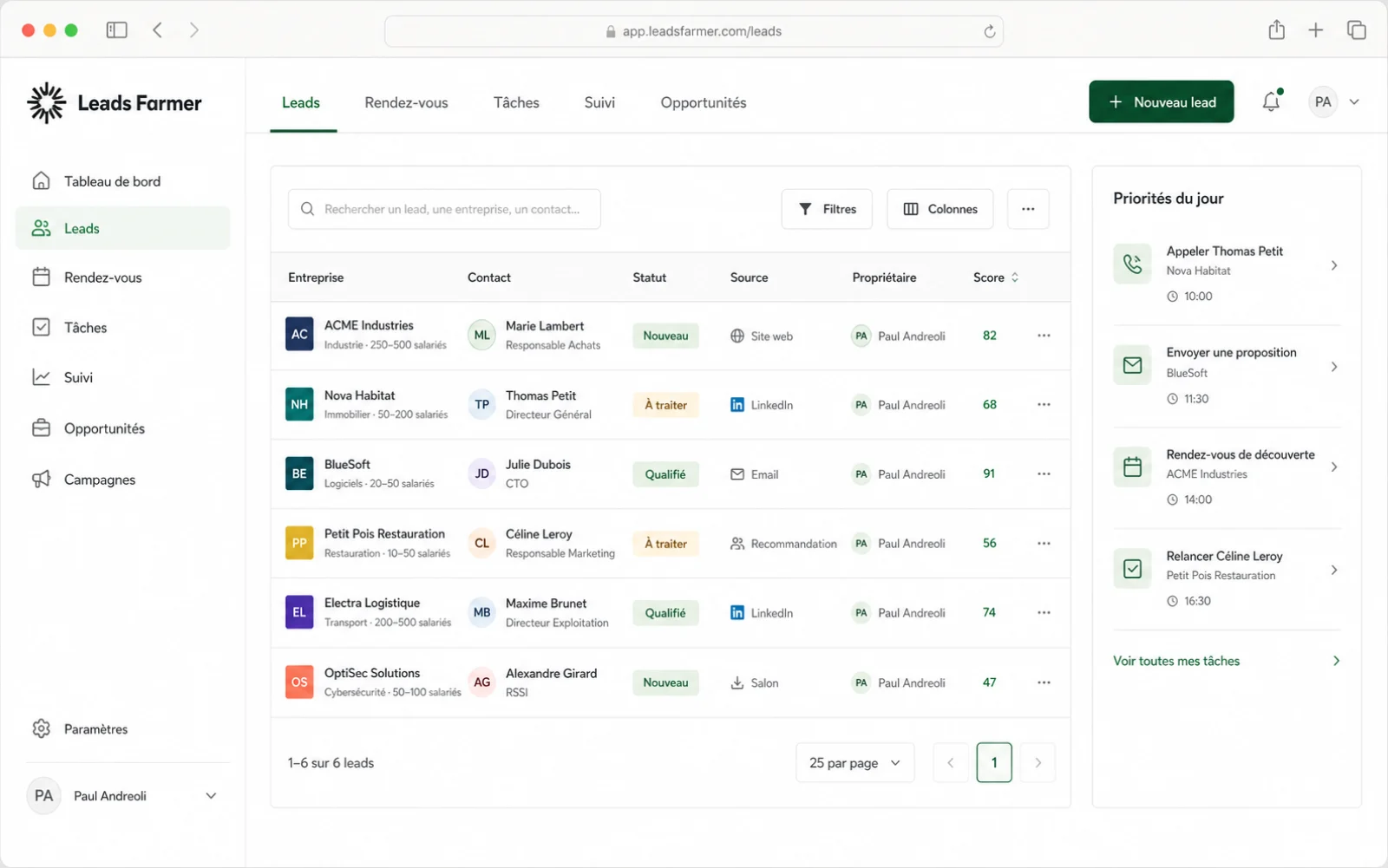The height and width of the screenshot is (868, 1388).
Task: Expand Relancer Céline Leroy task chevron
Action: pyautogui.click(x=1334, y=570)
